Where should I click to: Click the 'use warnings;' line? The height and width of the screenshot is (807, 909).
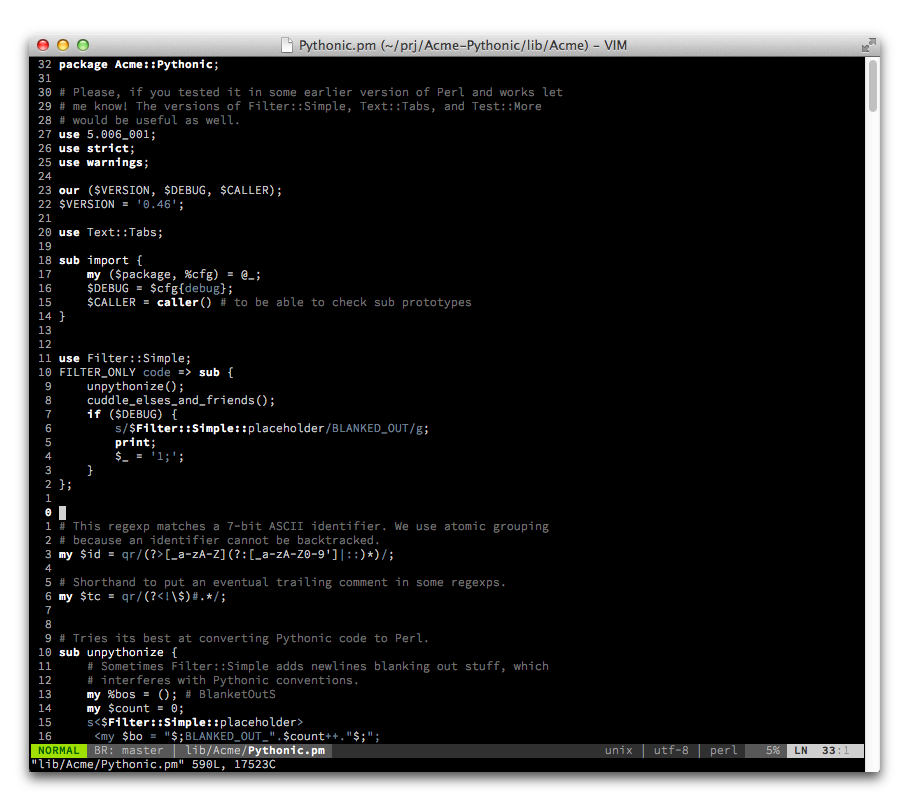coord(104,162)
